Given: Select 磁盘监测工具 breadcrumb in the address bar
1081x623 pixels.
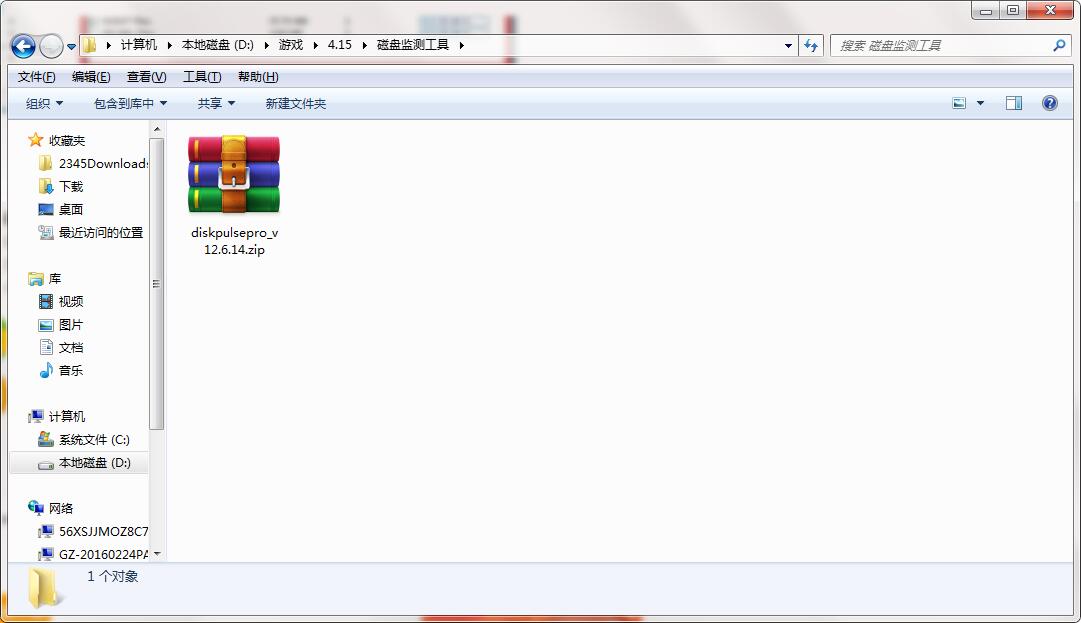Looking at the screenshot, I should pos(413,45).
